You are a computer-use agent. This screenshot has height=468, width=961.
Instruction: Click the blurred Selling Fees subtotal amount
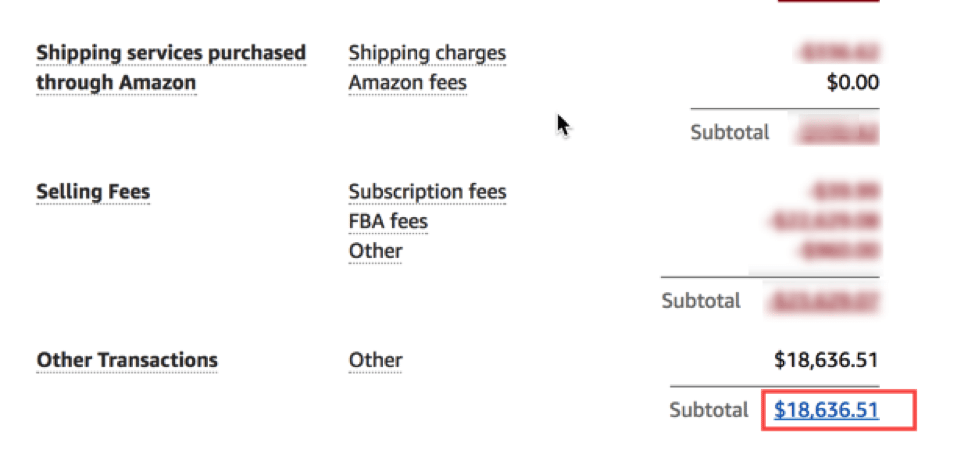pyautogui.click(x=823, y=301)
